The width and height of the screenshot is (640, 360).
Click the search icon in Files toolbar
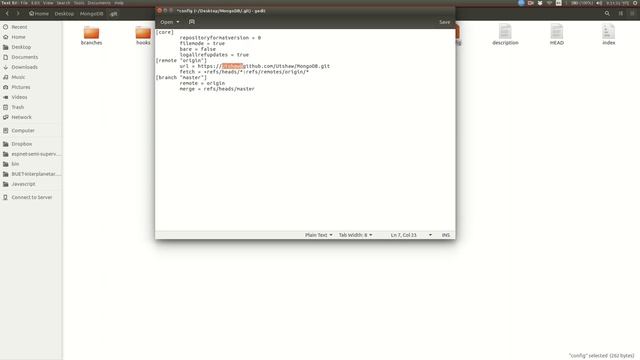pyautogui.click(x=607, y=13)
